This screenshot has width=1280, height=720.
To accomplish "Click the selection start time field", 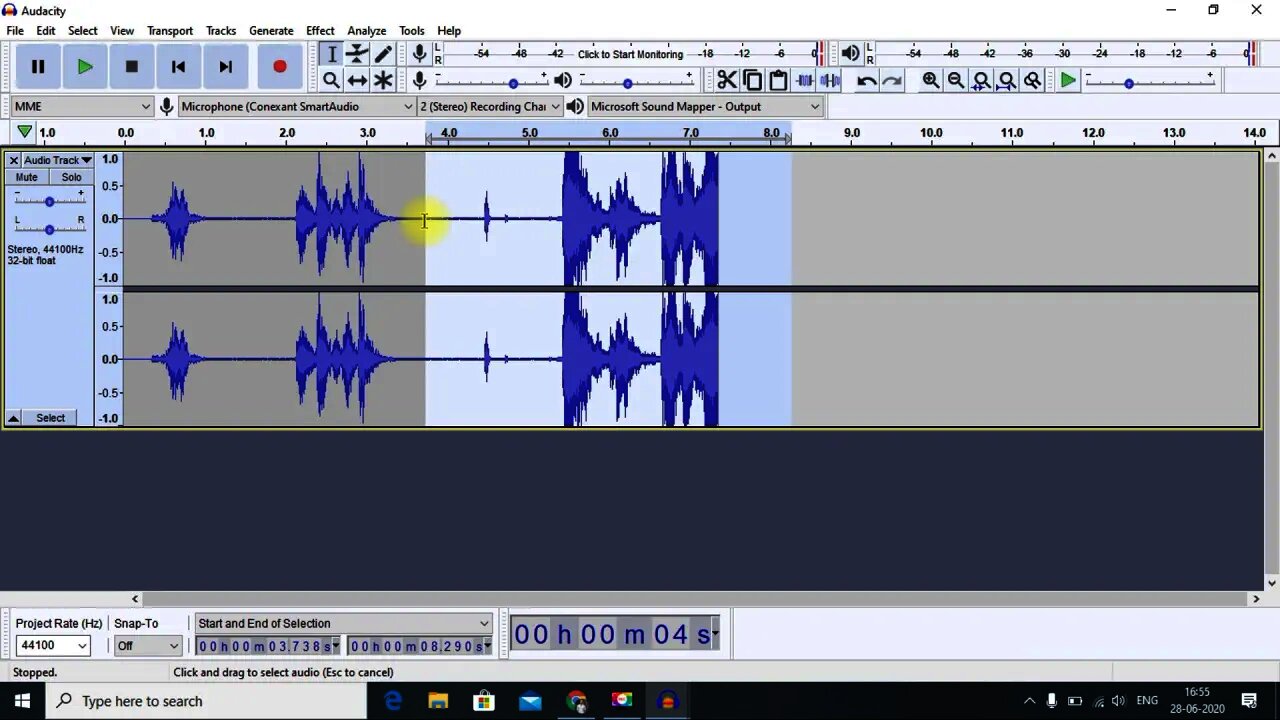I will tap(267, 646).
